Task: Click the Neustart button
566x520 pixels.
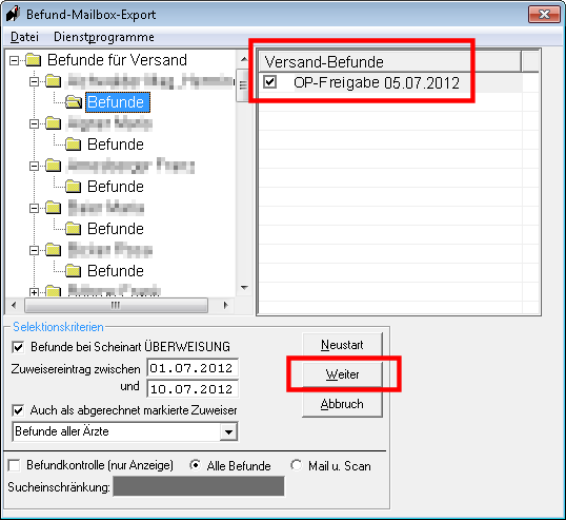Action: [342, 345]
